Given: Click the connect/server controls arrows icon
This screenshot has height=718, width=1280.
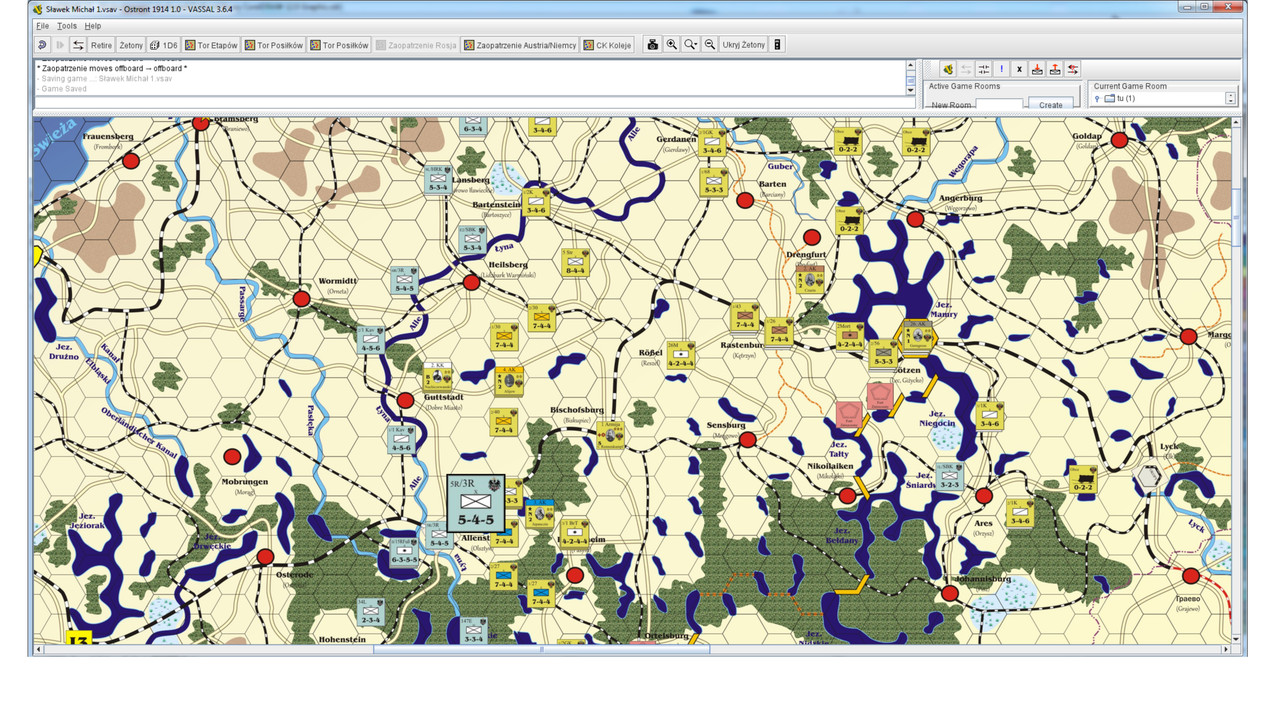Looking at the screenshot, I should (x=78, y=45).
